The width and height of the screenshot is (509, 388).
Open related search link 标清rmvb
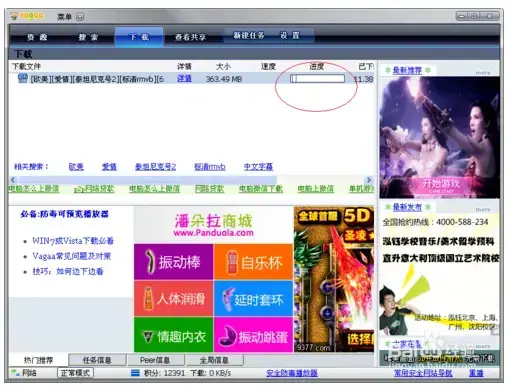click(x=210, y=166)
